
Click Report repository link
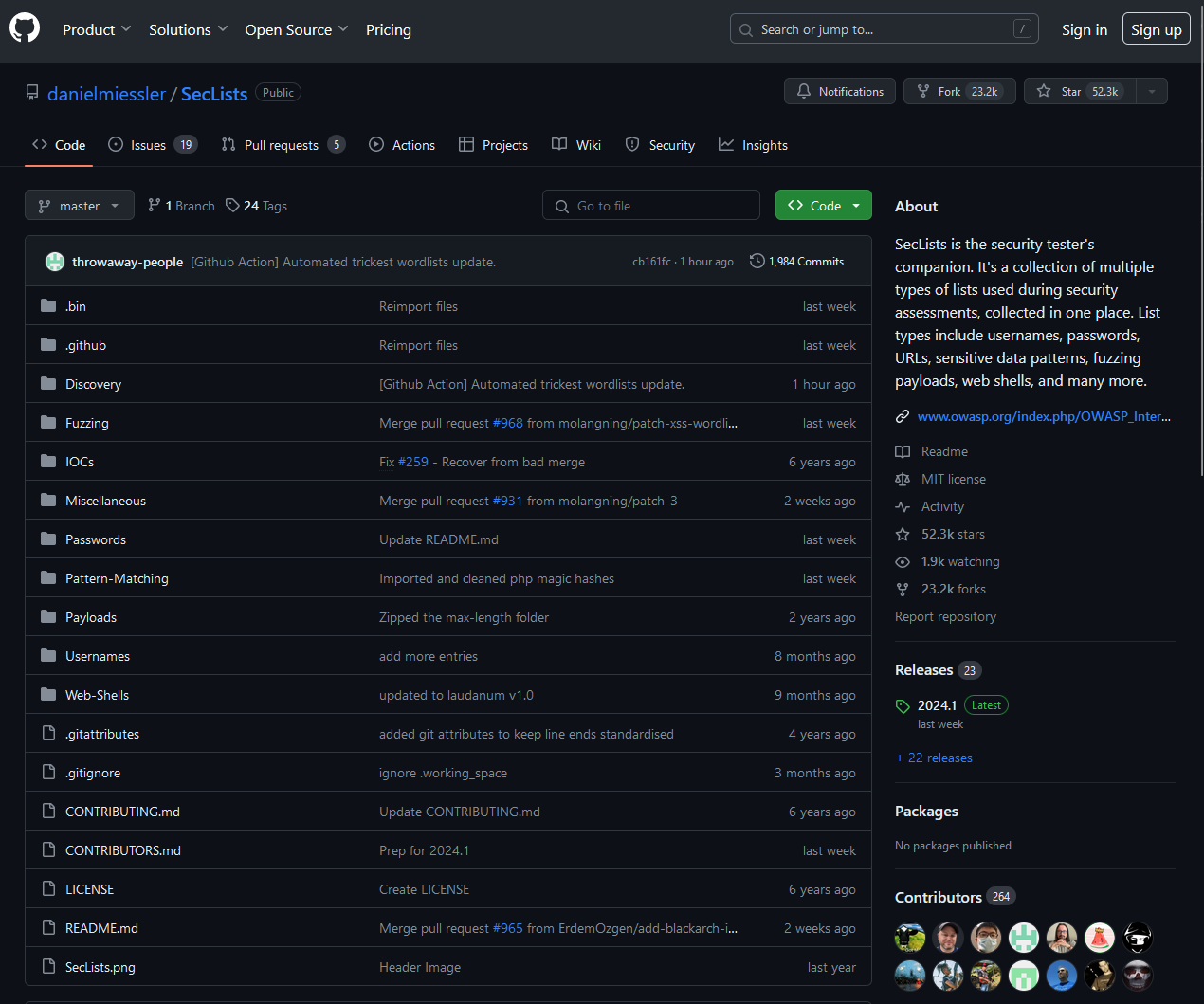point(945,616)
